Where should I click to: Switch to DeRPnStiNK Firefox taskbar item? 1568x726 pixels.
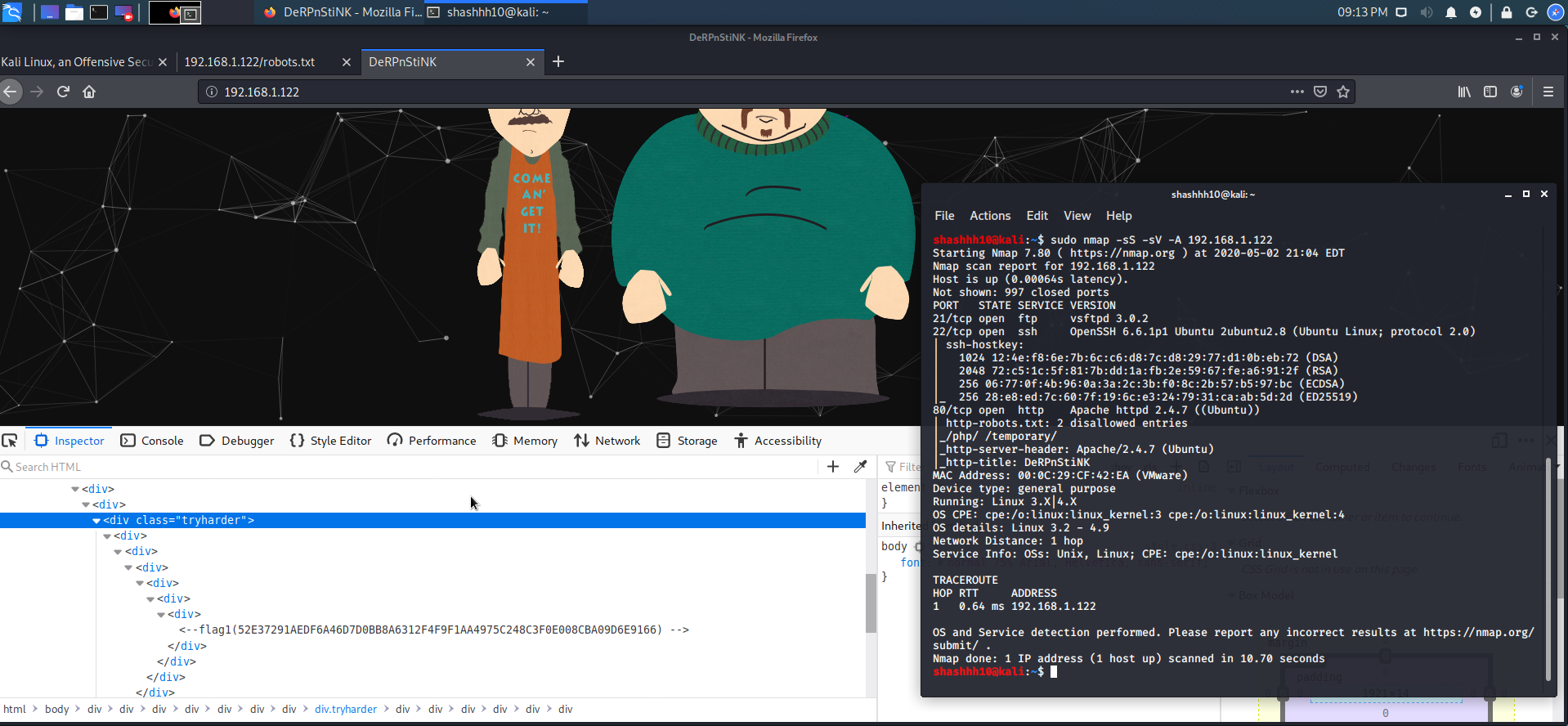click(x=342, y=12)
